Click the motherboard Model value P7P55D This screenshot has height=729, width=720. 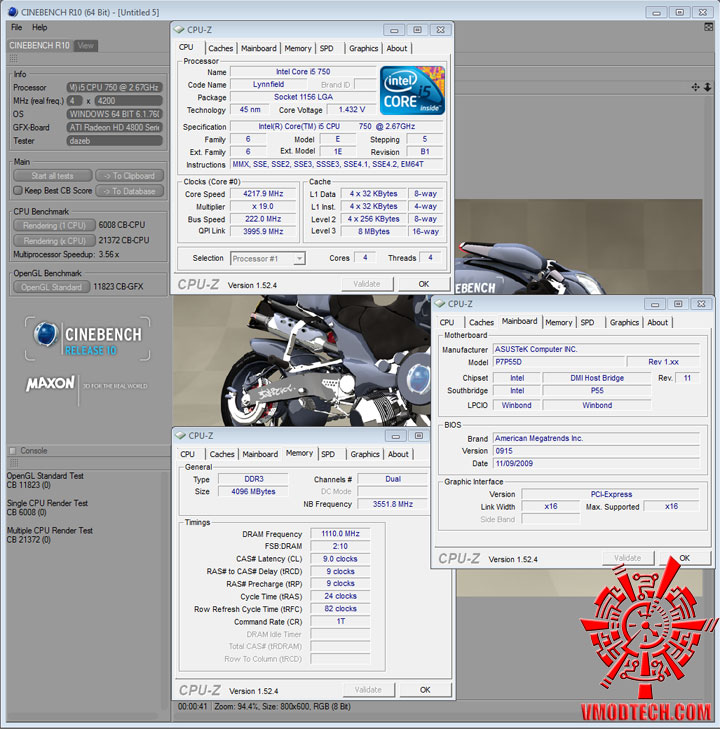click(x=558, y=362)
